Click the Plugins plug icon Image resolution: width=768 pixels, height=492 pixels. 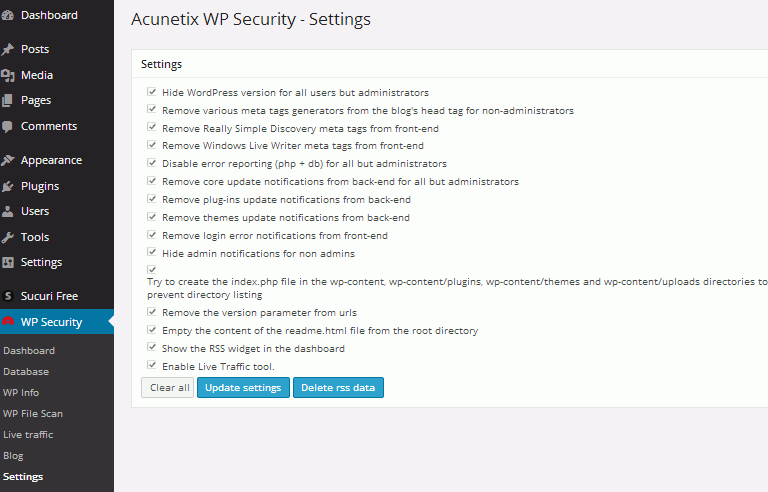pos(7,186)
